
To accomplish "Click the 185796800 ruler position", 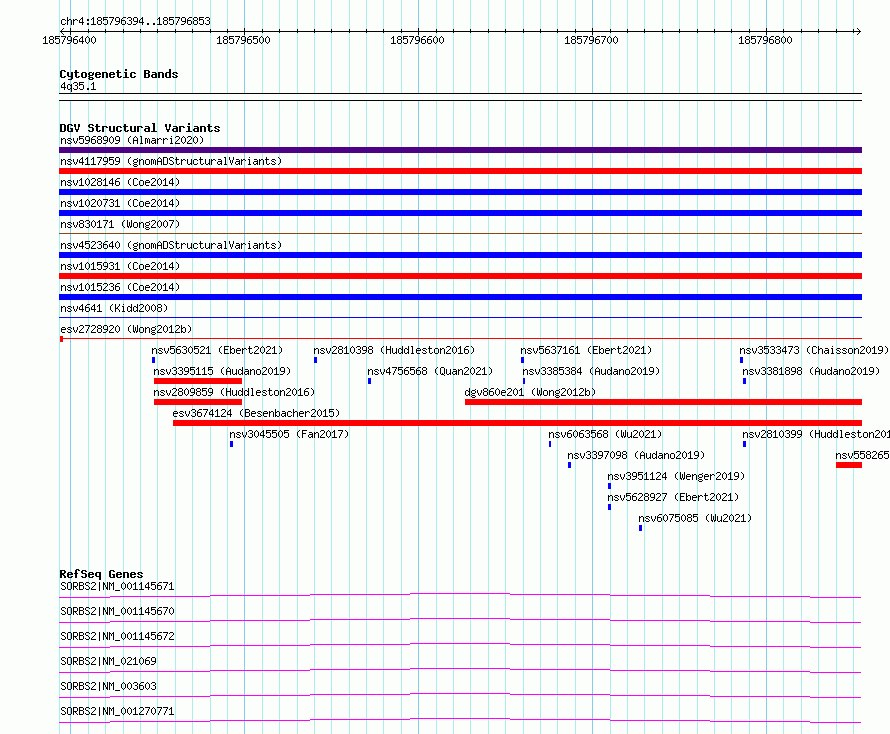I will tap(765, 40).
